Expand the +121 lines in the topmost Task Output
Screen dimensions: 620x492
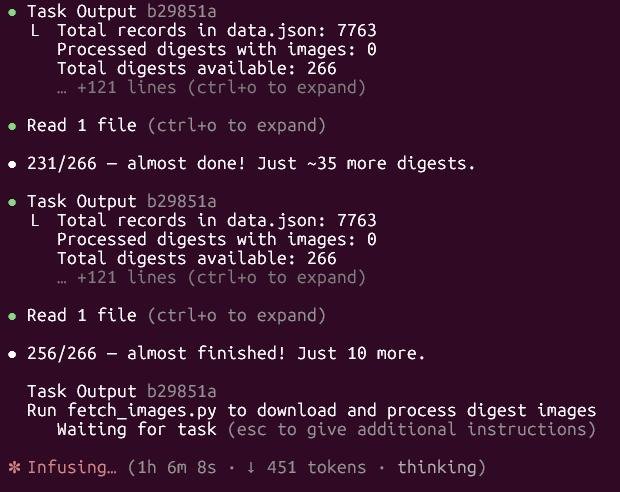coord(211,87)
